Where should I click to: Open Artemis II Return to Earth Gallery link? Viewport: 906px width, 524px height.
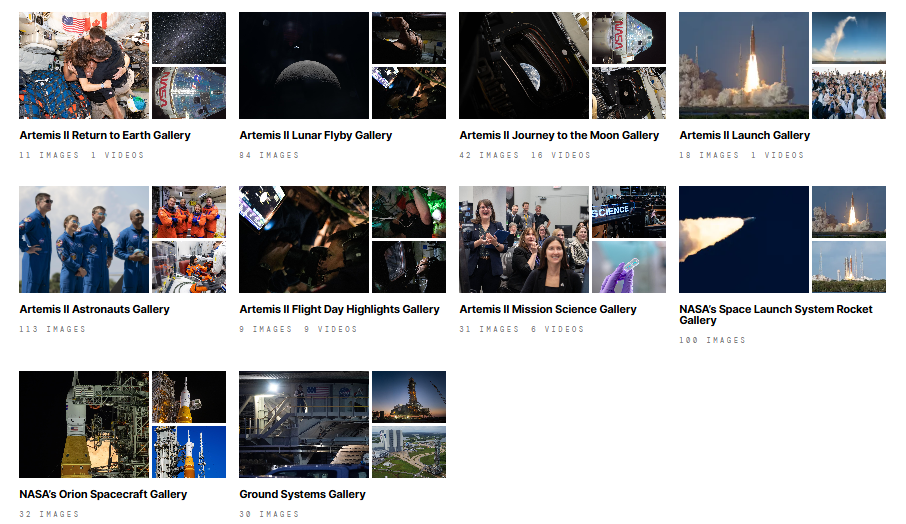point(105,135)
